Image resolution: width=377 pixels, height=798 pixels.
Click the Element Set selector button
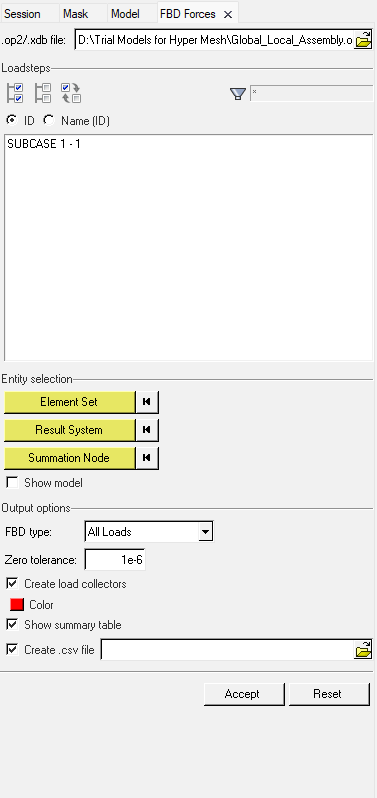[69, 402]
